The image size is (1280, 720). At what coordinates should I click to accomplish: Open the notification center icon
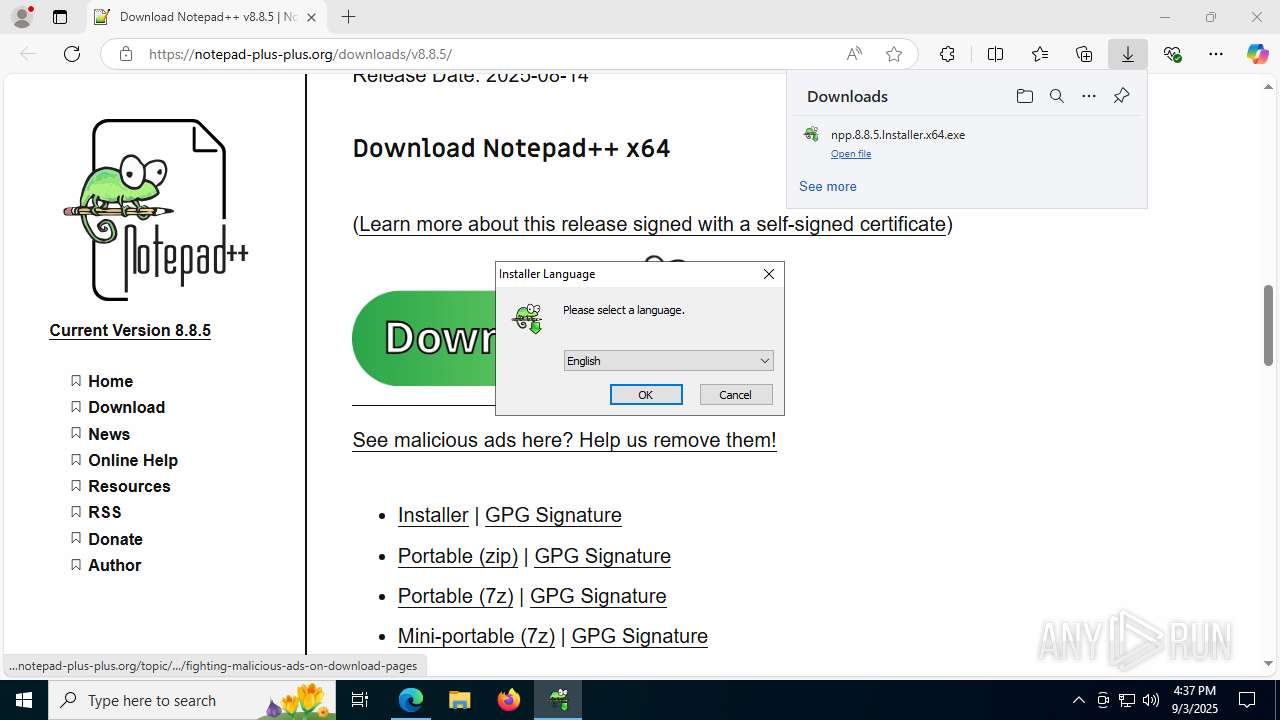click(1247, 700)
